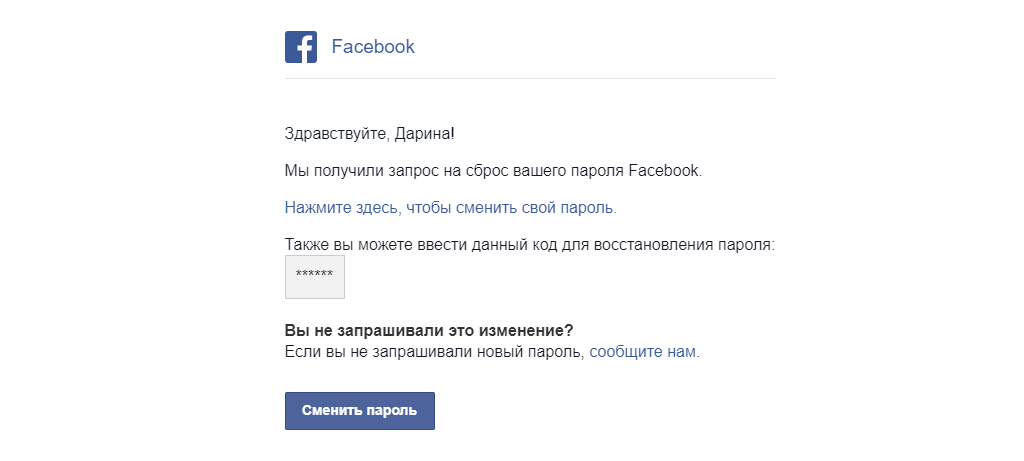Click the horizontal divider under the header
Viewport: 1024px width, 461px height.
click(530, 78)
